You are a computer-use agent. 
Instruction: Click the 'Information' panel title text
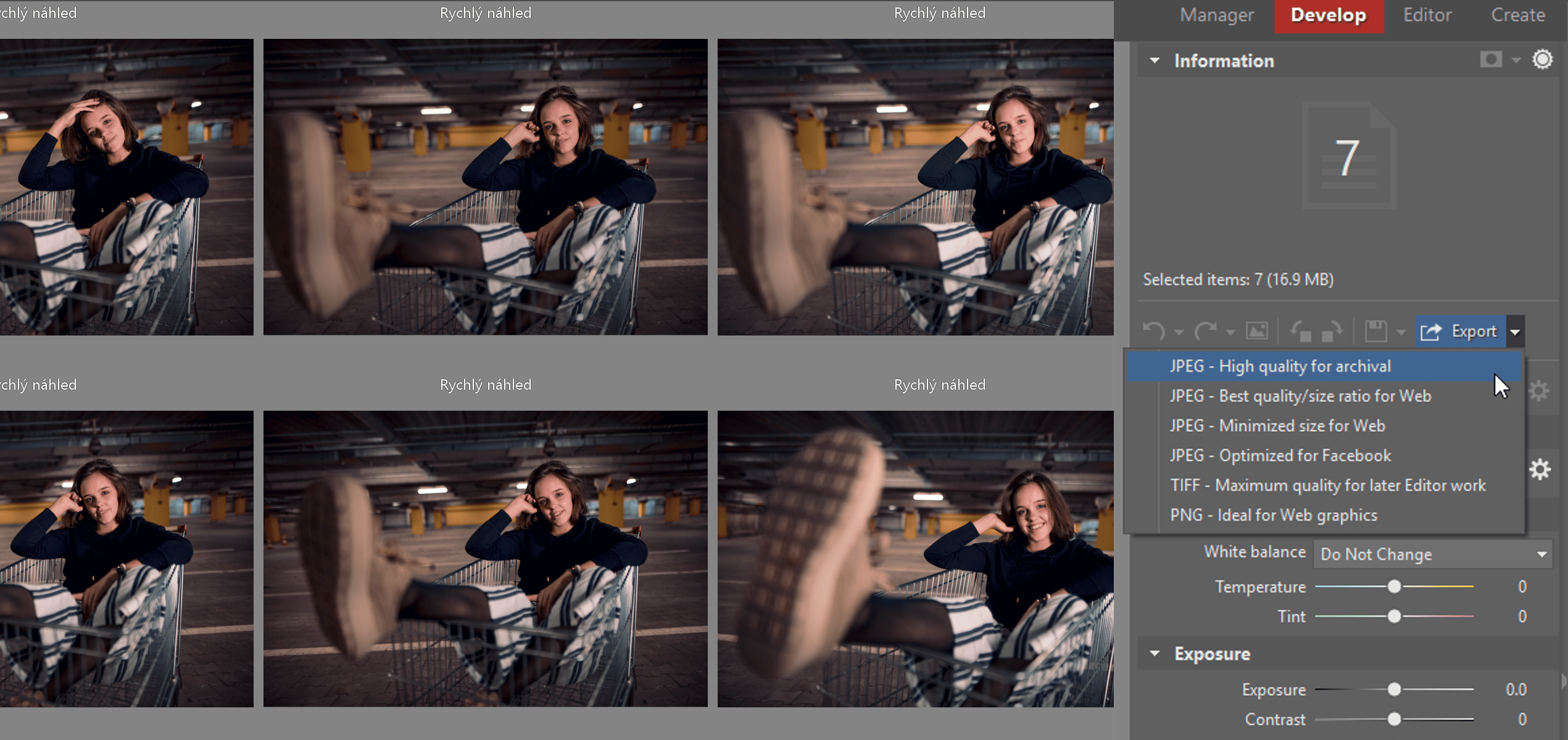1224,60
